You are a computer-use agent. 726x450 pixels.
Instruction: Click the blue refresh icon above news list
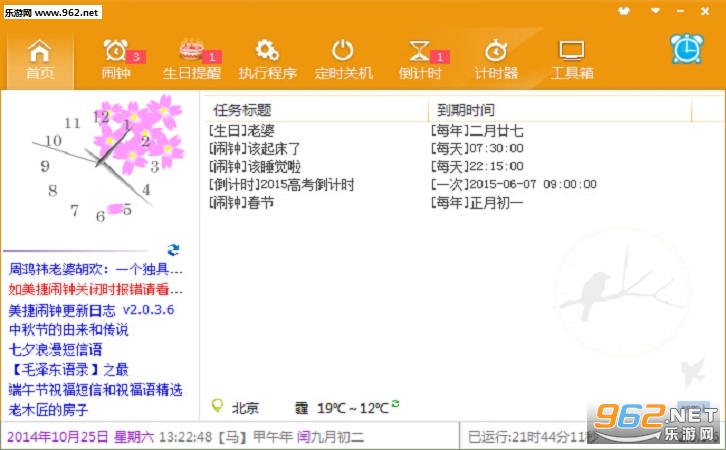click(x=173, y=250)
